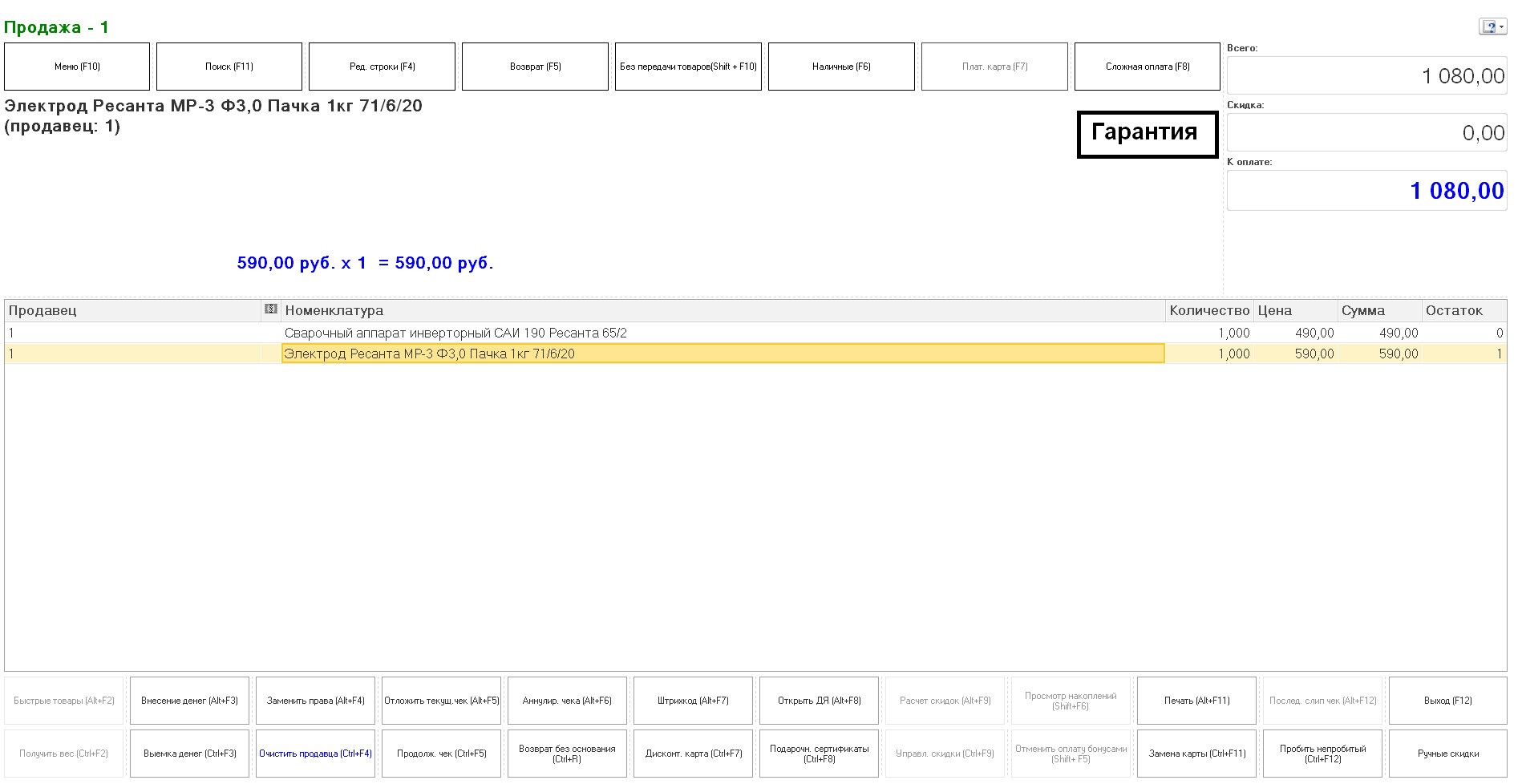Pay with cash via Наличные (F6)

click(841, 67)
